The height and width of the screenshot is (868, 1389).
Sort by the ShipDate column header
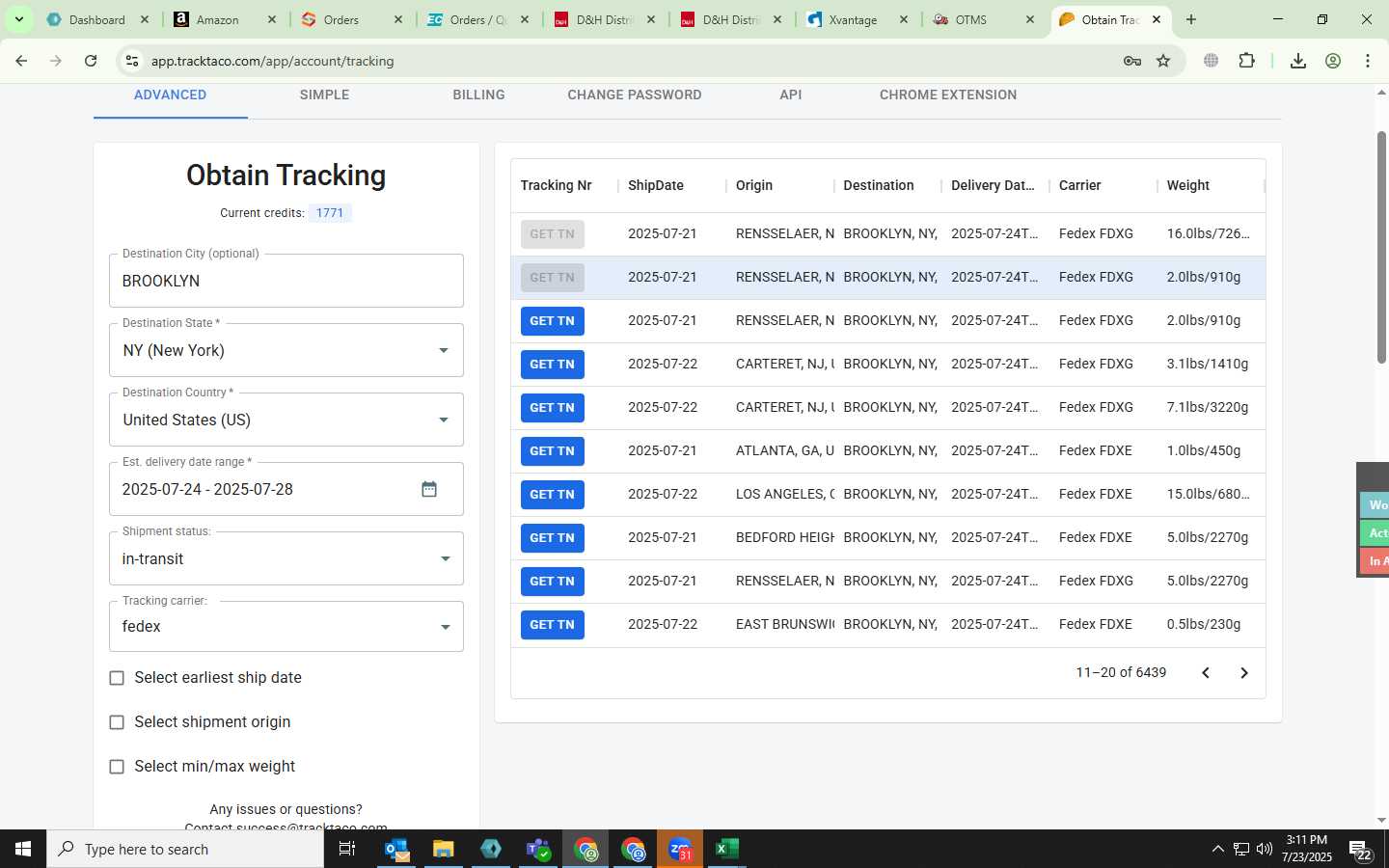click(656, 185)
